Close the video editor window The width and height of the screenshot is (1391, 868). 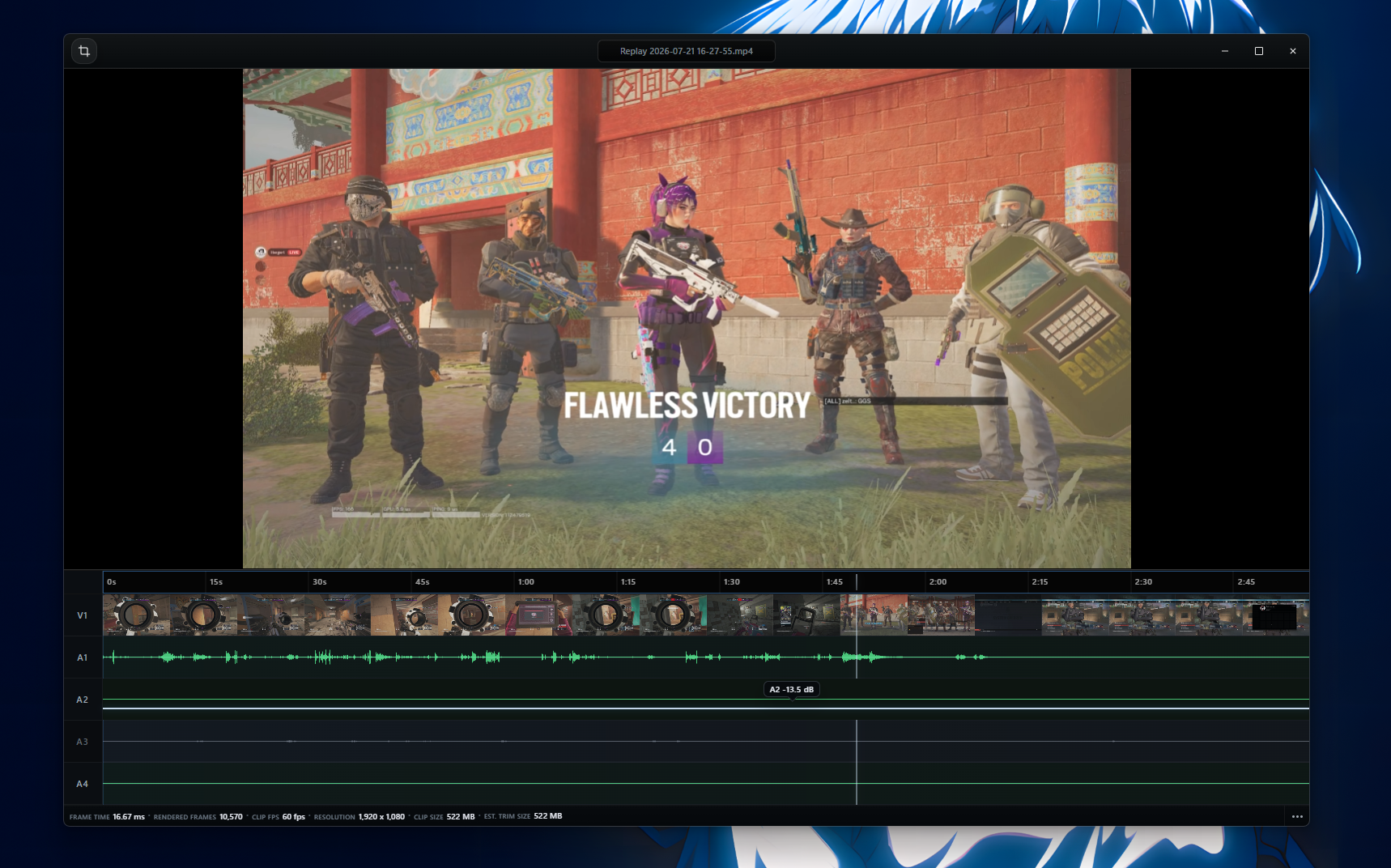[x=1293, y=51]
